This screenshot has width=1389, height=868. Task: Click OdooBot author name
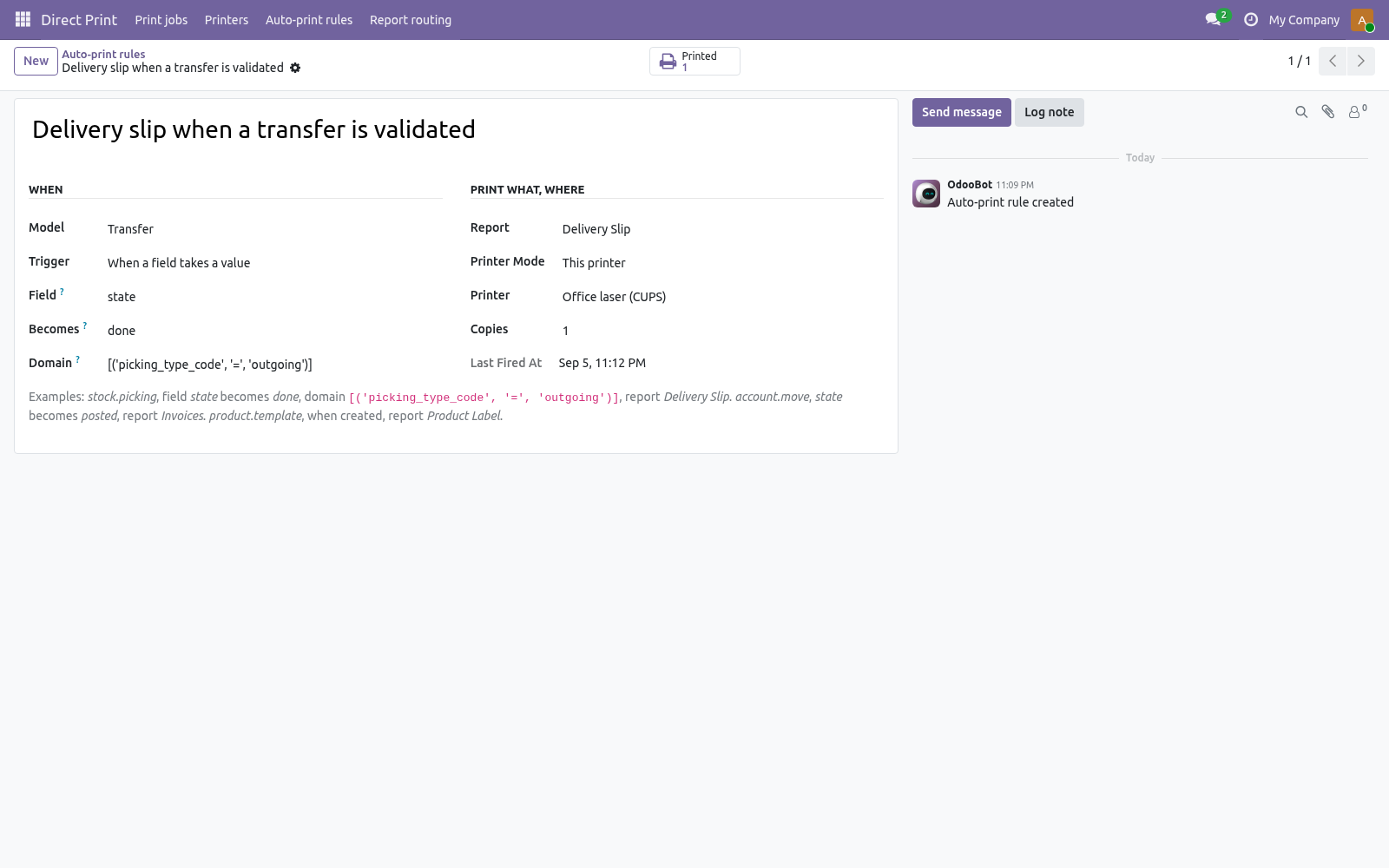click(970, 184)
